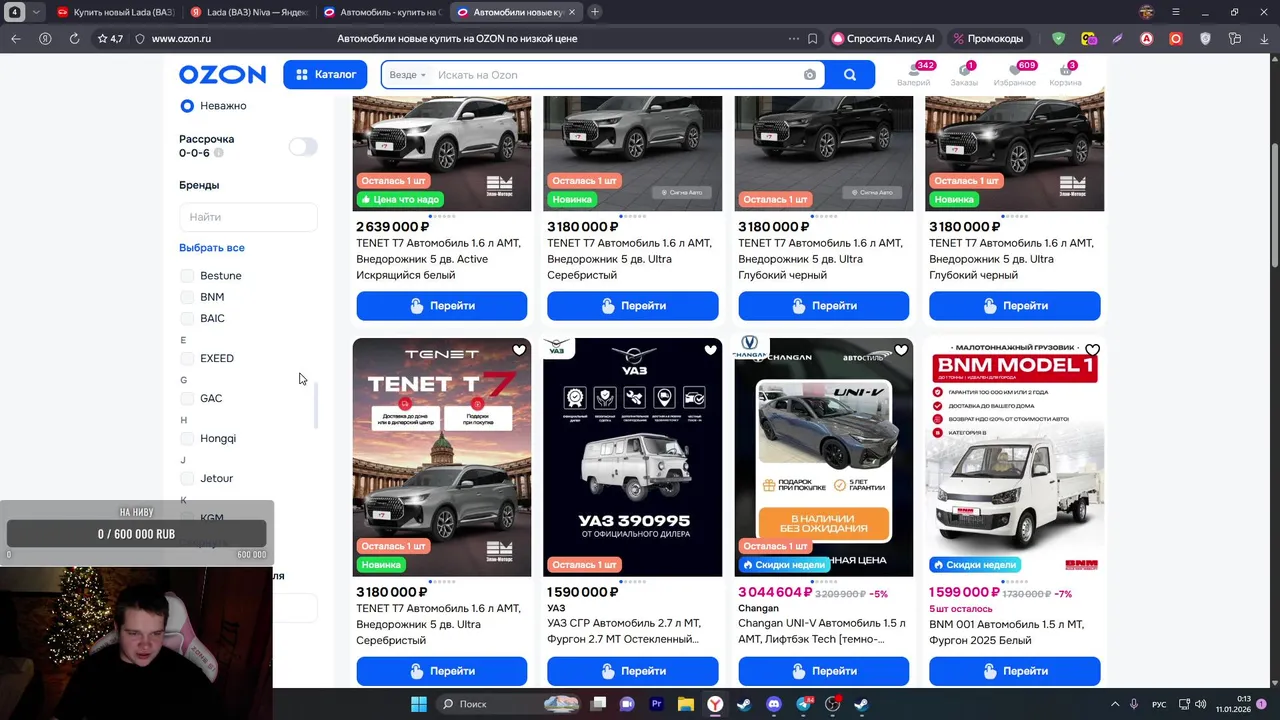1280x720 pixels.
Task: Open the Валерий profile icon
Action: point(913,74)
